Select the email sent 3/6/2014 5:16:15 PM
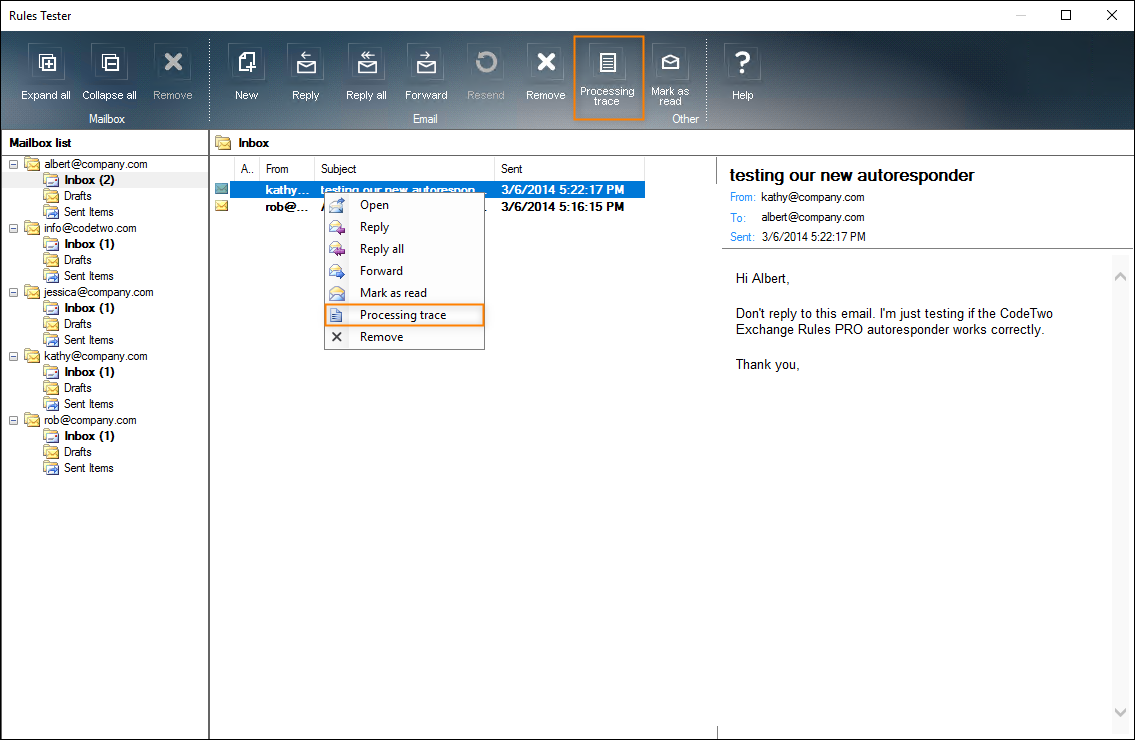 point(429,206)
